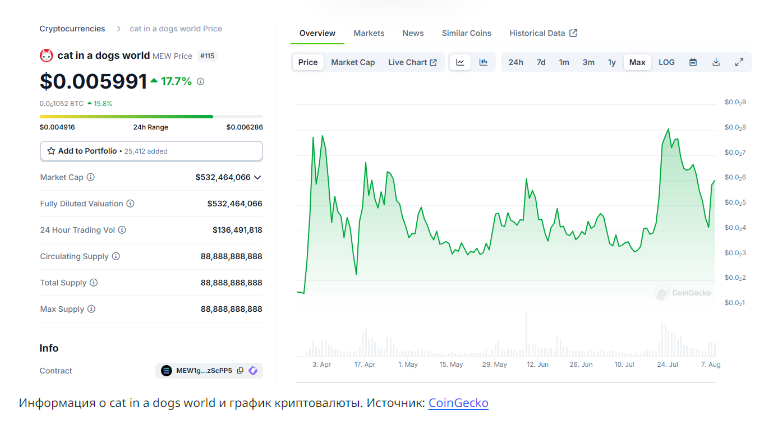758x422 pixels.
Task: Set the chart range to 7d
Action: click(541, 62)
